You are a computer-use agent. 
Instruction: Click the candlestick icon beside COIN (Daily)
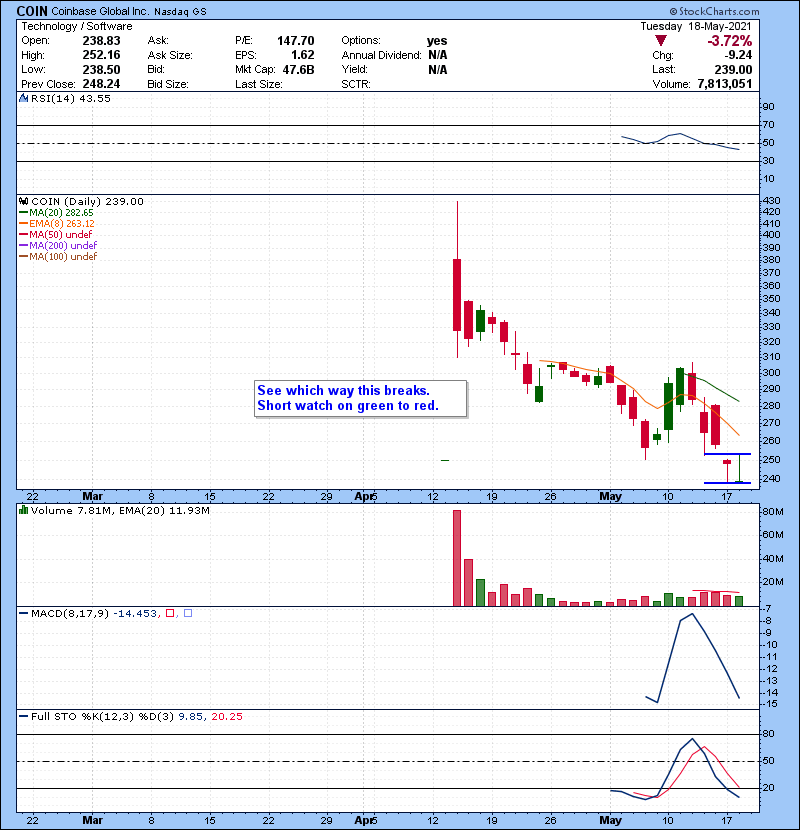(x=23, y=202)
